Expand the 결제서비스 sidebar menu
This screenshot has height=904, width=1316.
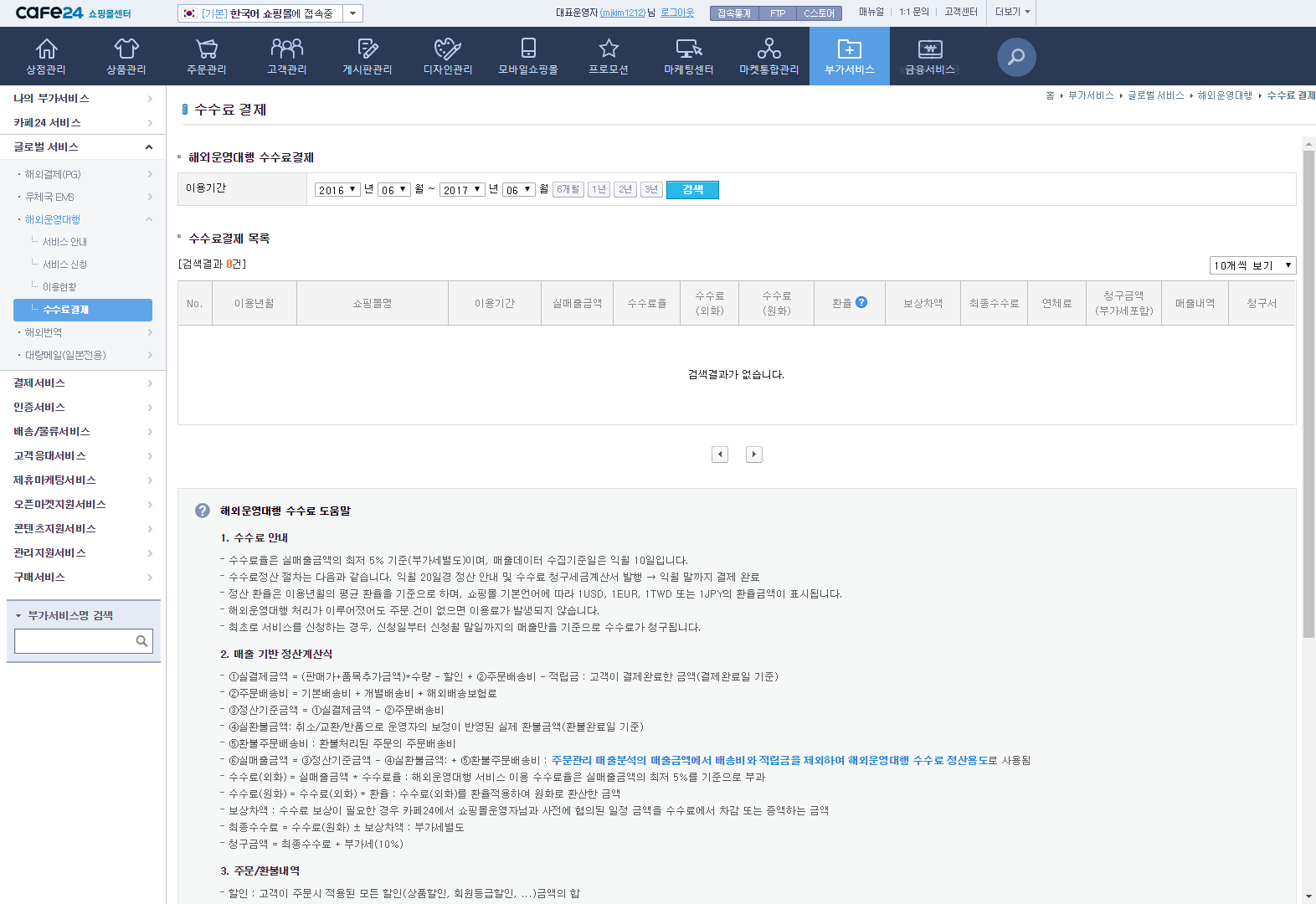click(x=83, y=383)
